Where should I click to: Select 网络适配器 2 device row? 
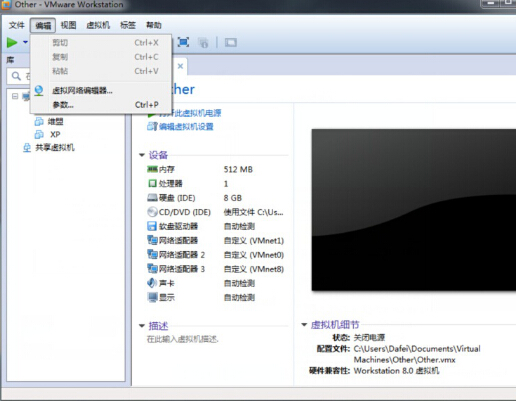pyautogui.click(x=216, y=255)
